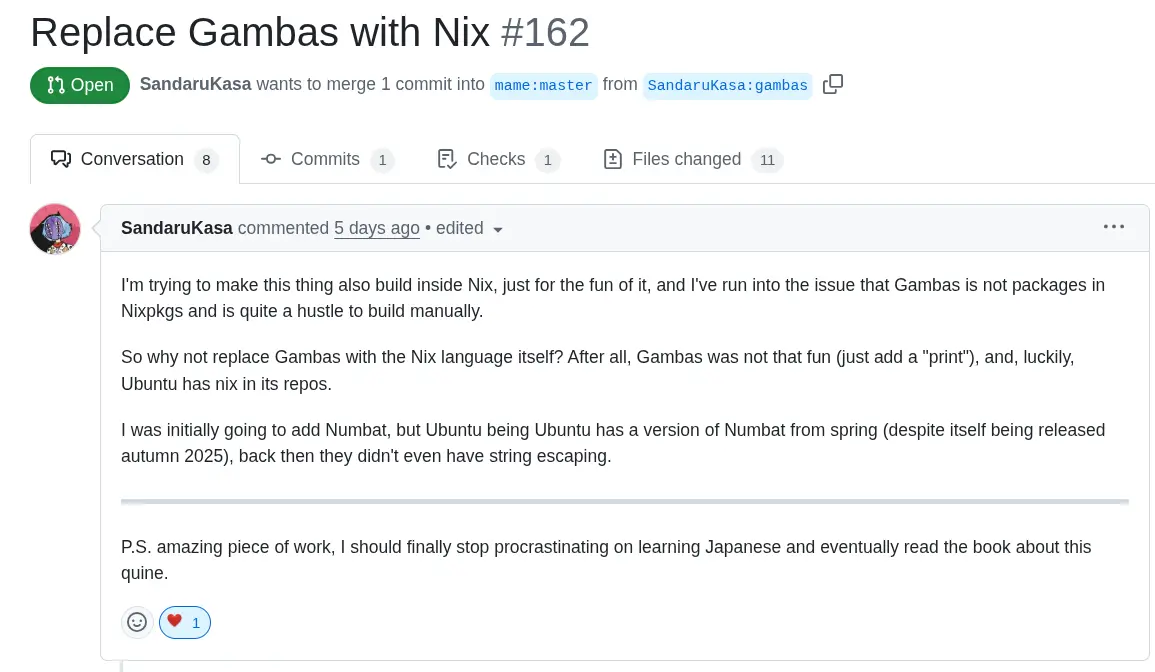Click the Checks checklist icon

(x=446, y=159)
